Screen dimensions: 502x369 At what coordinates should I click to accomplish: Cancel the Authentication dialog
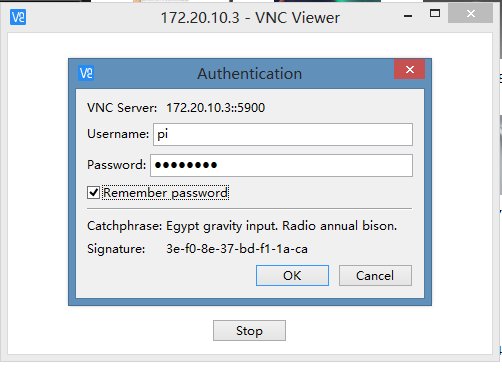(x=375, y=276)
